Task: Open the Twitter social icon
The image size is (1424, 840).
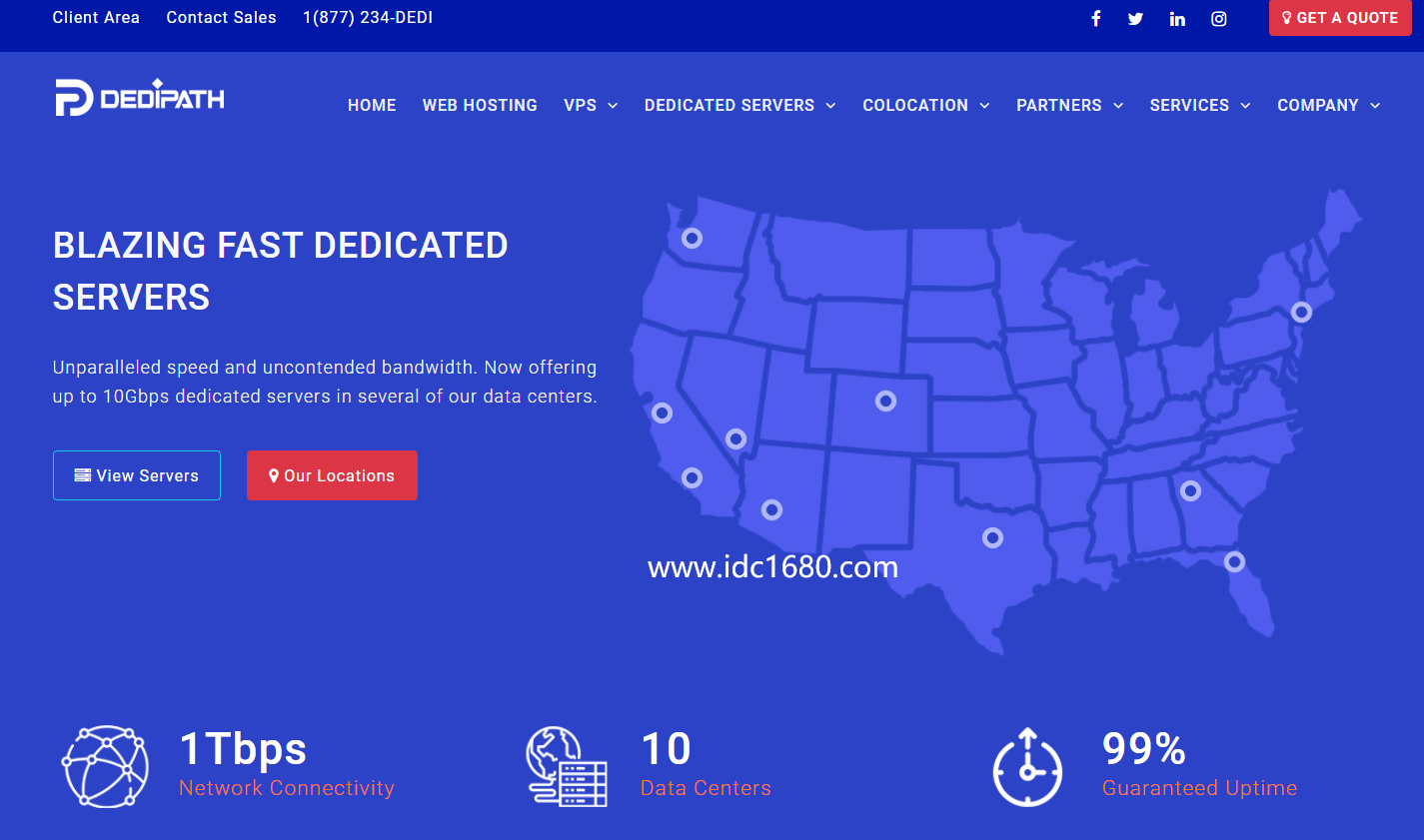Action: point(1136,18)
